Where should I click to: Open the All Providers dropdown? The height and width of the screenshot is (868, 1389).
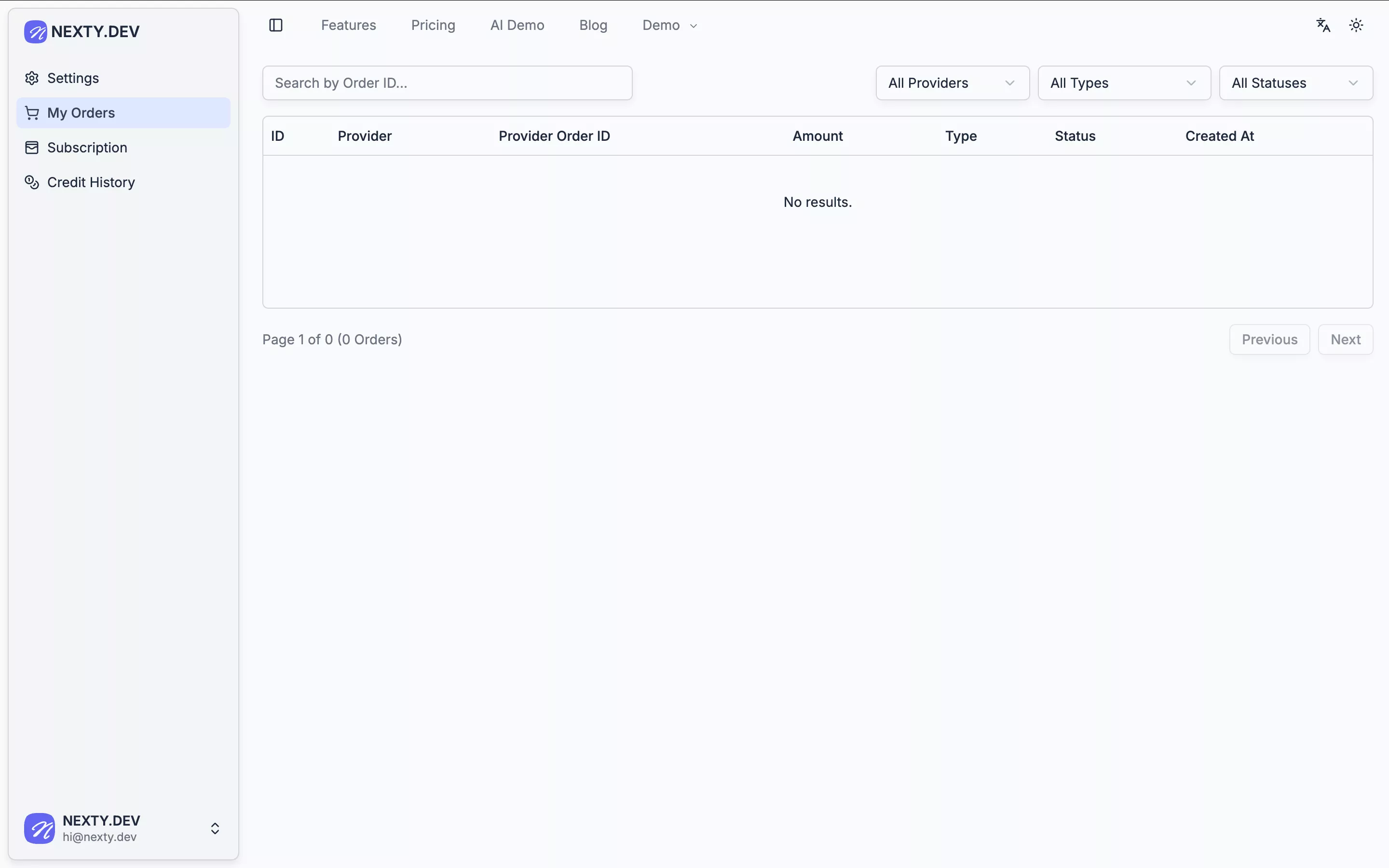[952, 83]
